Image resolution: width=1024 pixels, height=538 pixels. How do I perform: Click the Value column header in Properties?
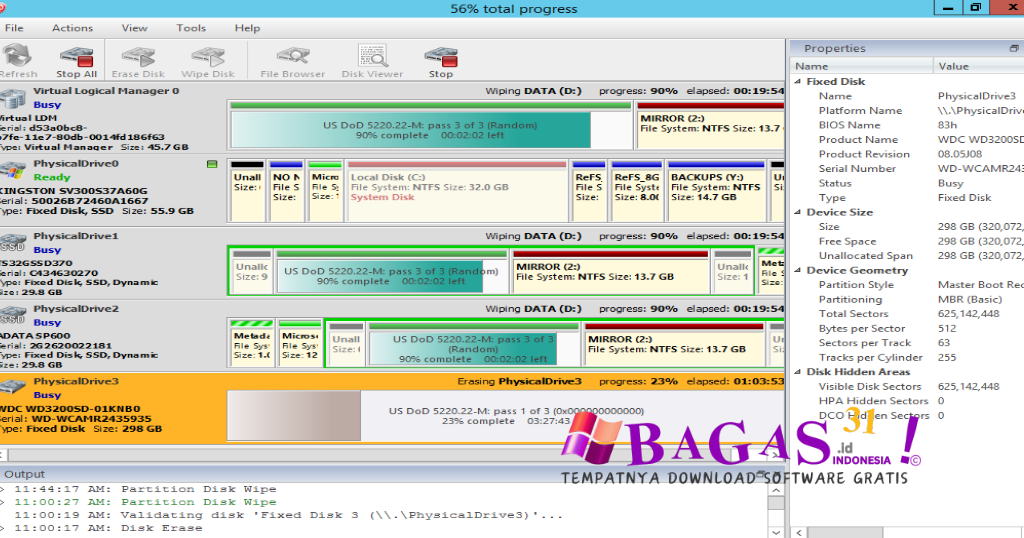pos(978,66)
